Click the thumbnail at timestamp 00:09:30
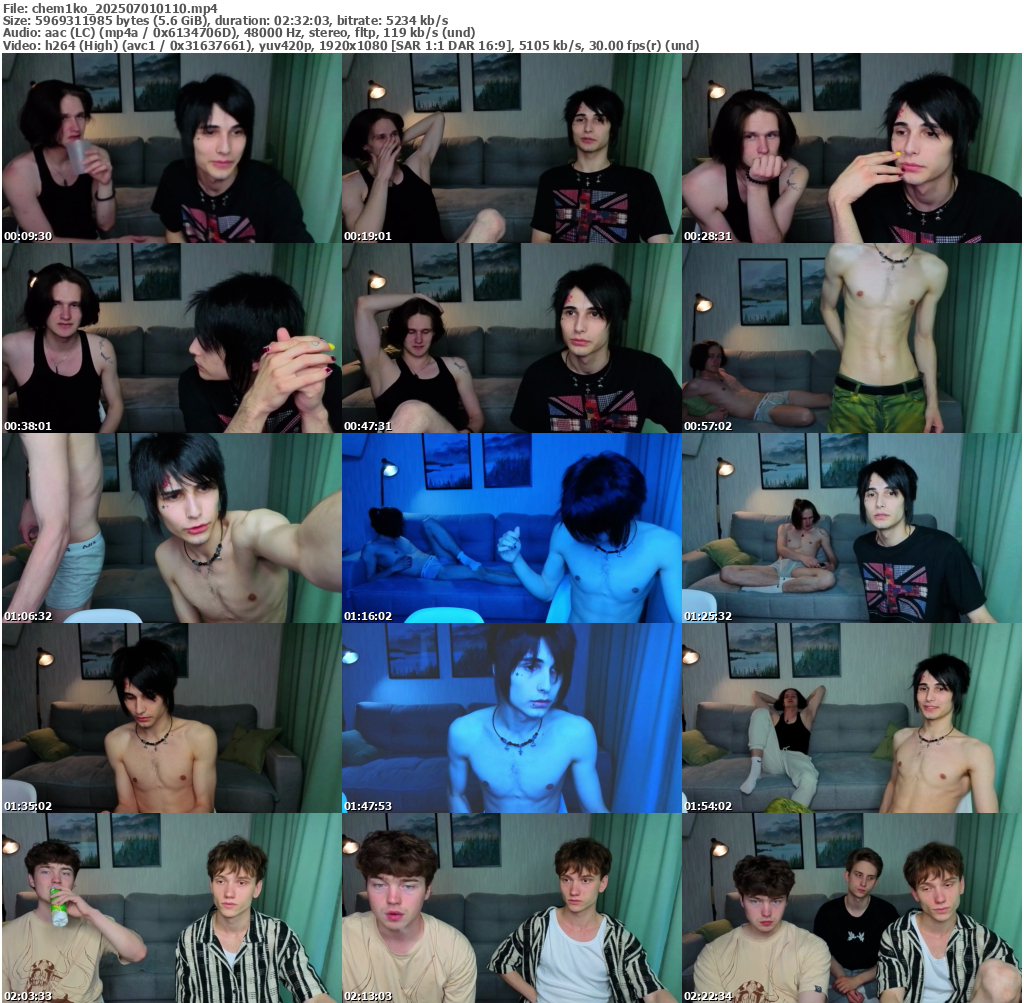 click(172, 148)
